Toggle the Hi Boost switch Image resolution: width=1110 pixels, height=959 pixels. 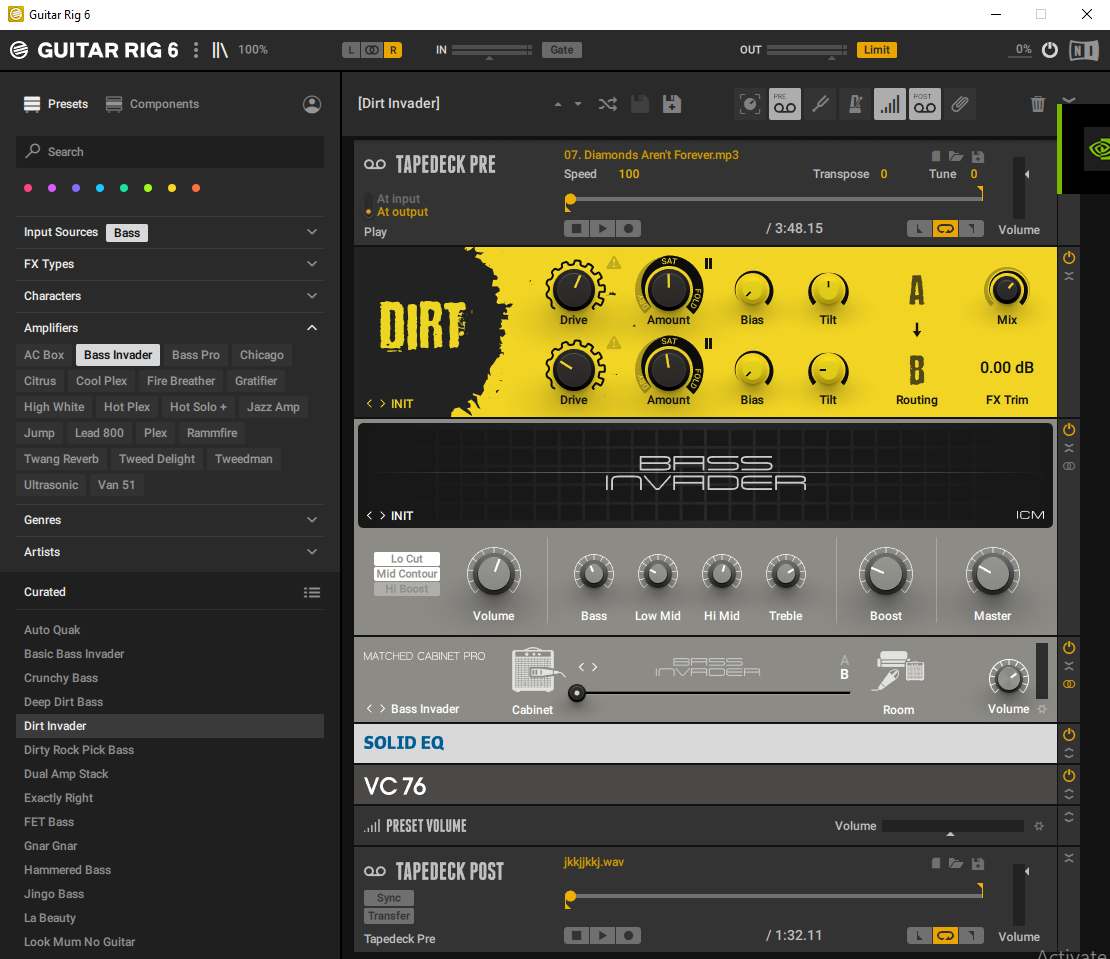tap(406, 589)
